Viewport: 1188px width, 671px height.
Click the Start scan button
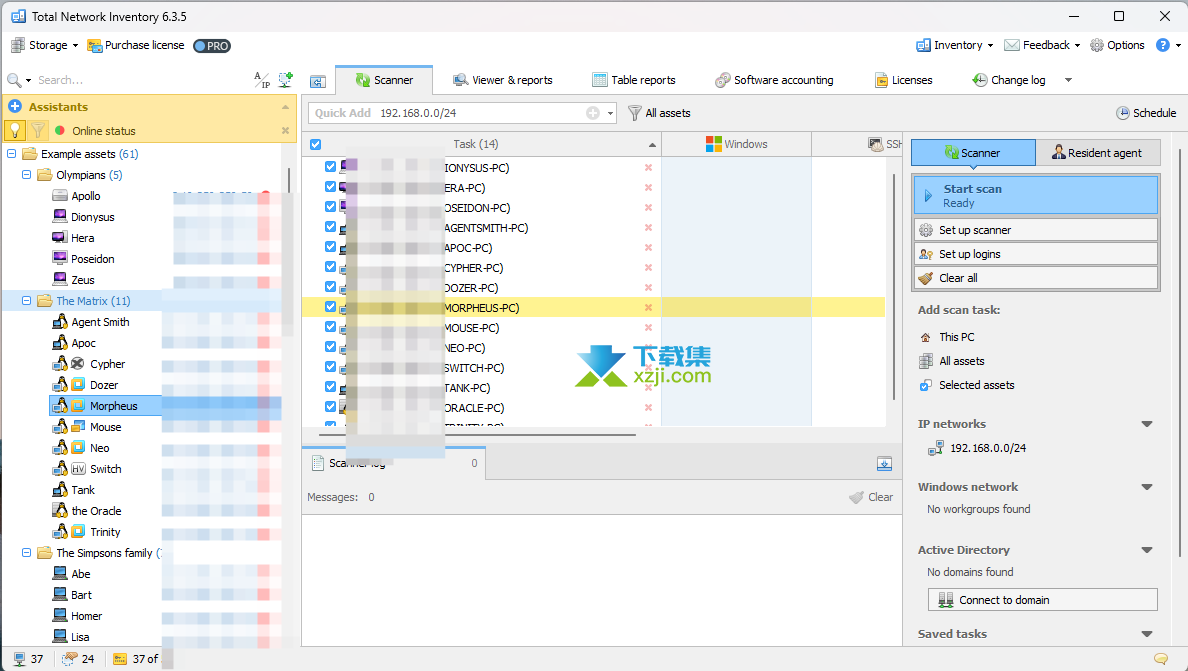pos(1036,195)
